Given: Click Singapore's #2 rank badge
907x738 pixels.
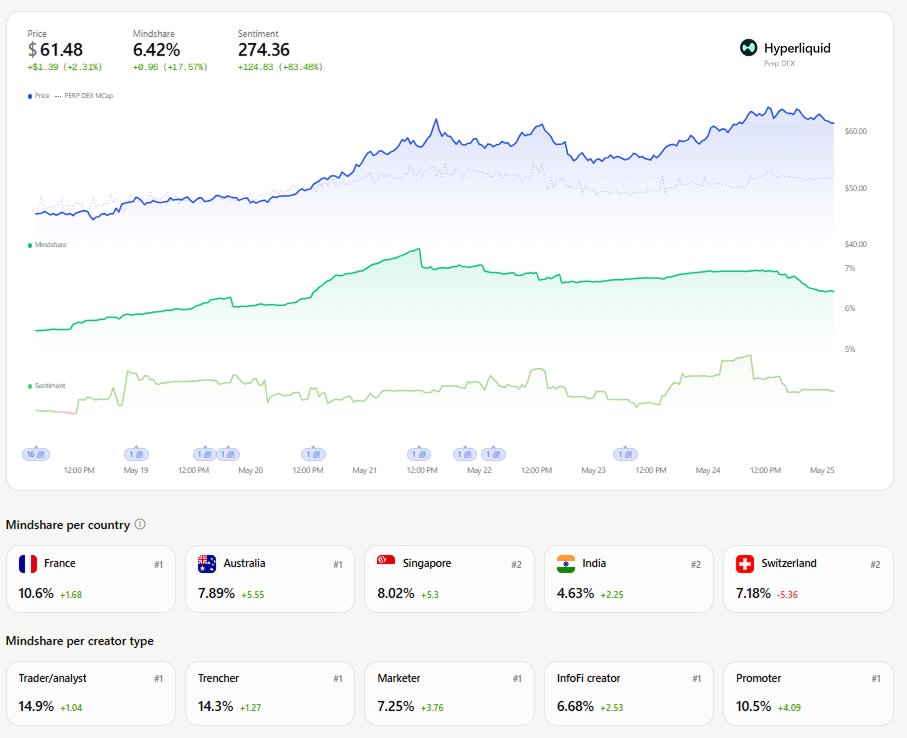Looking at the screenshot, I should [517, 564].
